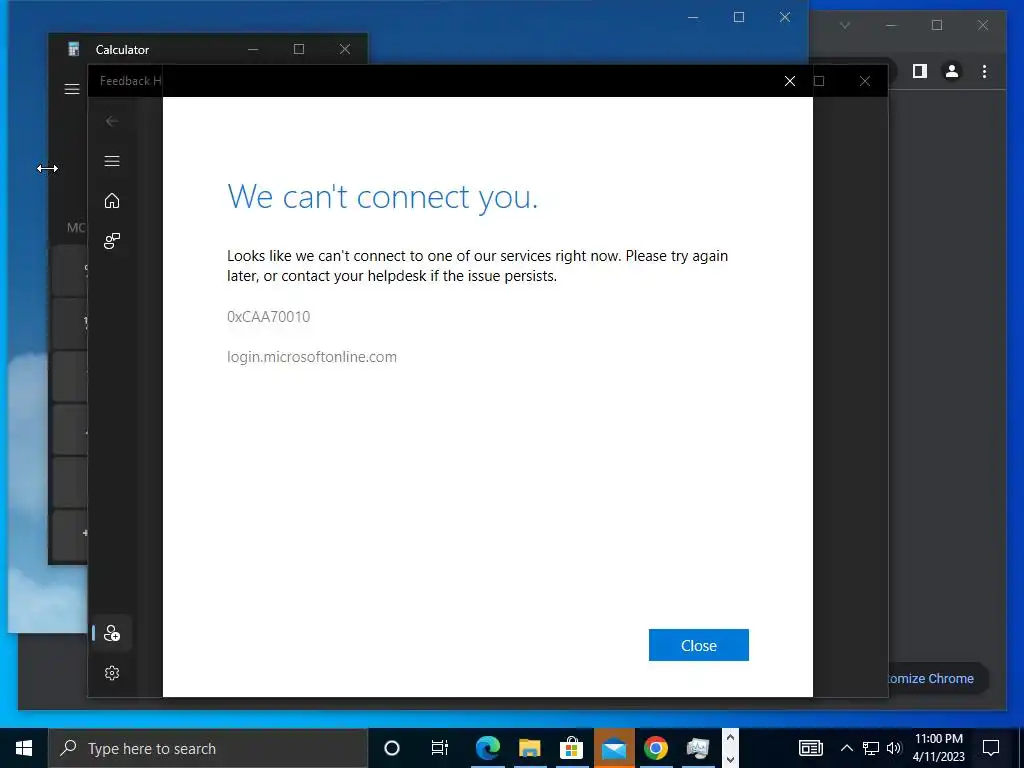Switch to Google Chrome on the taskbar

click(x=656, y=748)
